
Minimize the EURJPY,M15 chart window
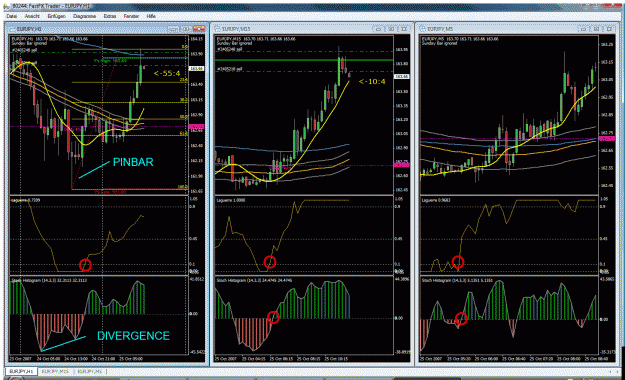pyautogui.click(x=378, y=29)
